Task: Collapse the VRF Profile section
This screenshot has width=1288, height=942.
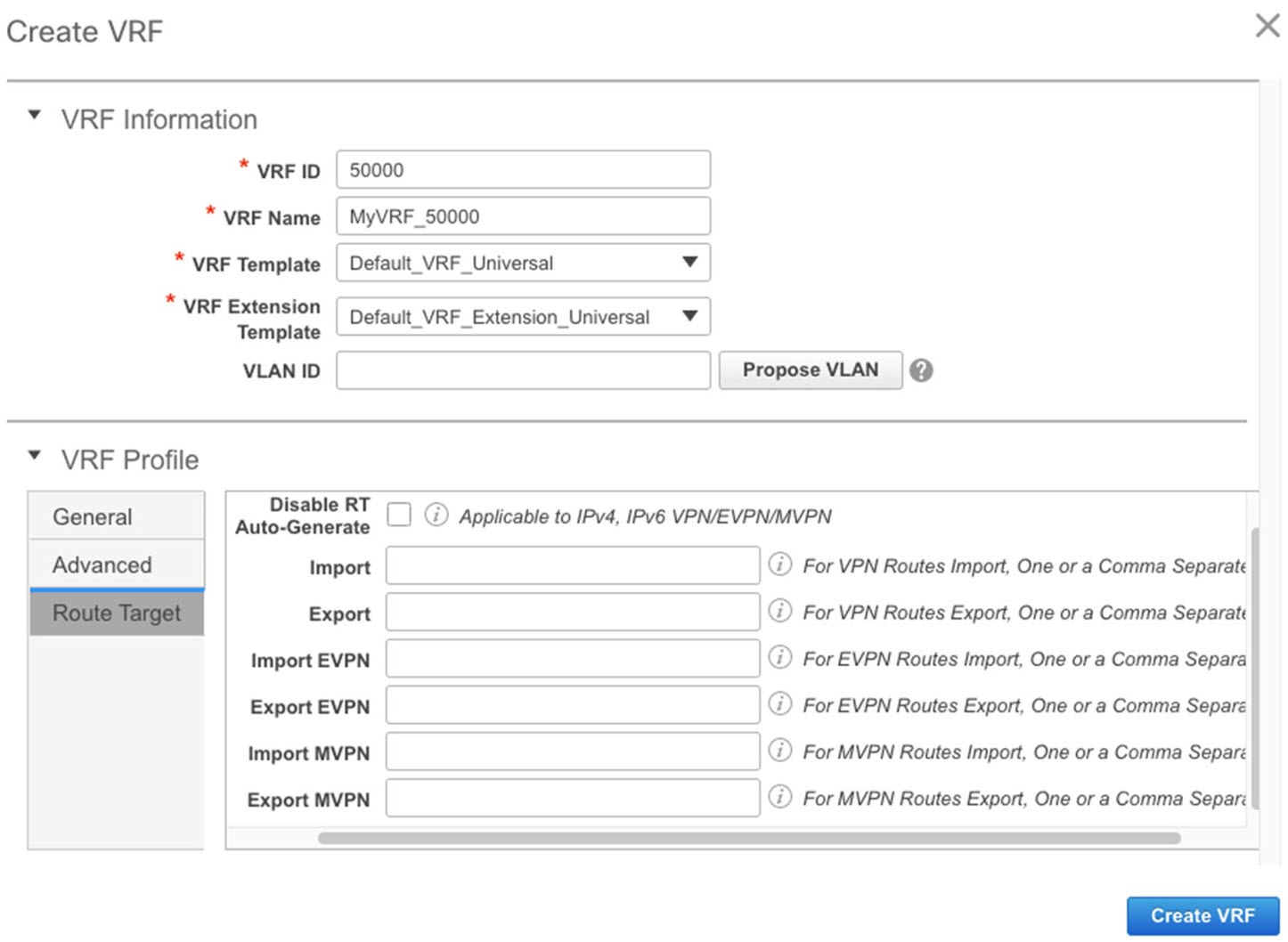Action: 35,456
